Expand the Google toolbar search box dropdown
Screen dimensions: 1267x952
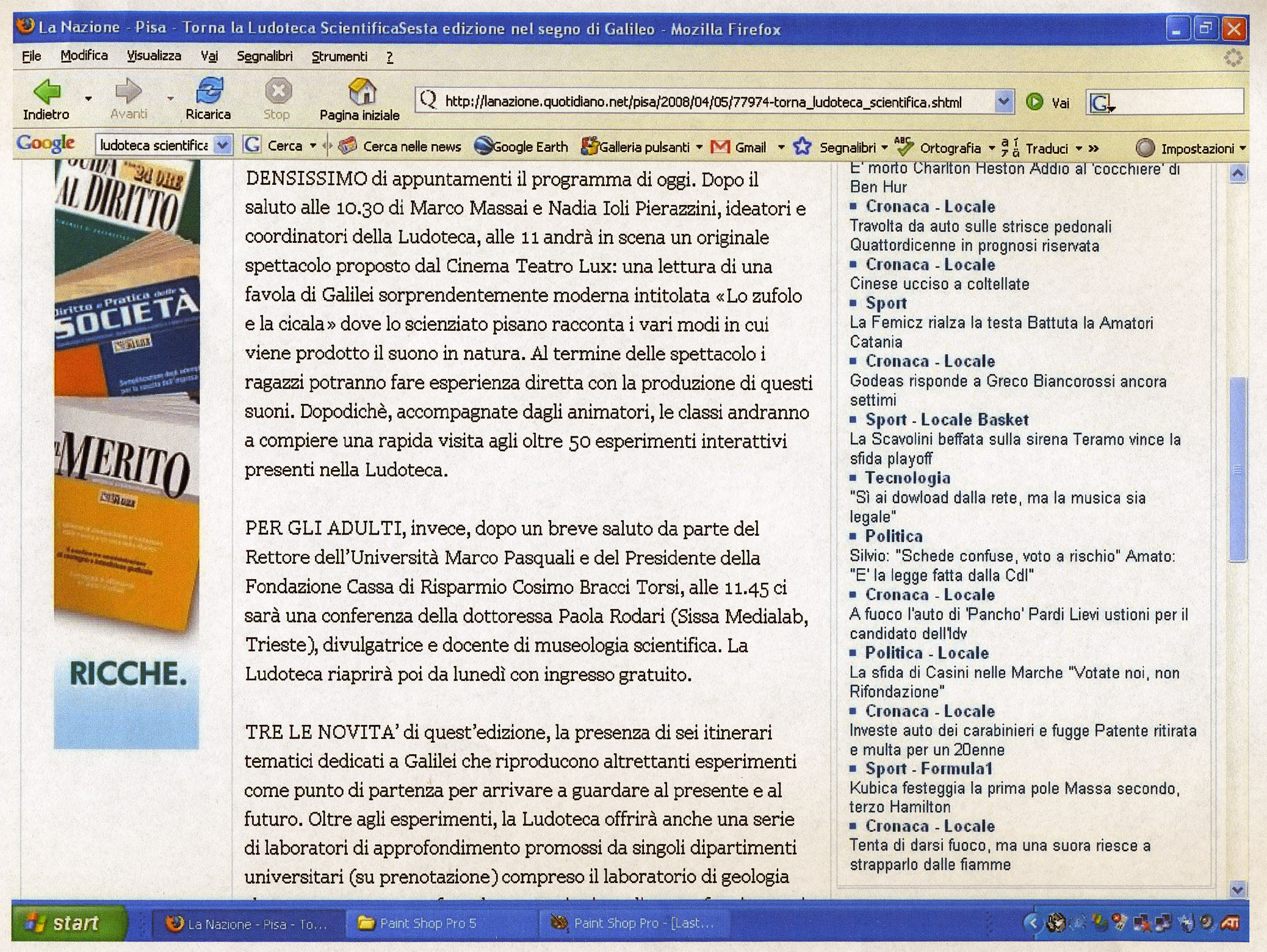(x=223, y=145)
